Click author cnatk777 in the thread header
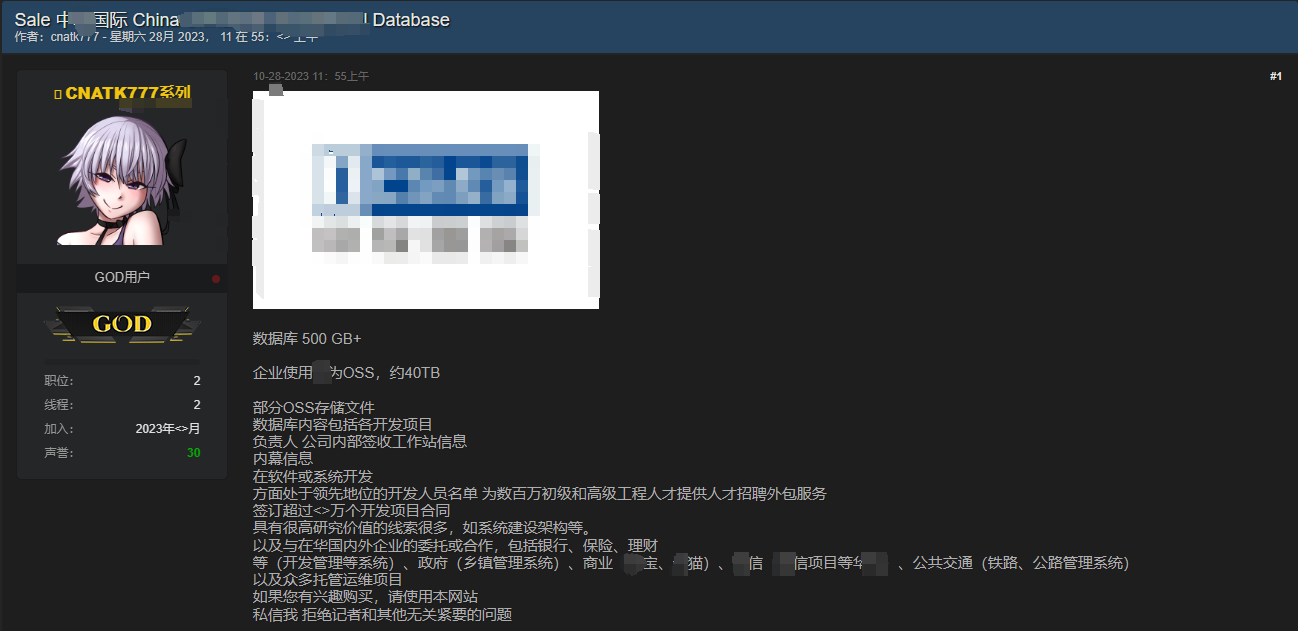 (x=76, y=37)
